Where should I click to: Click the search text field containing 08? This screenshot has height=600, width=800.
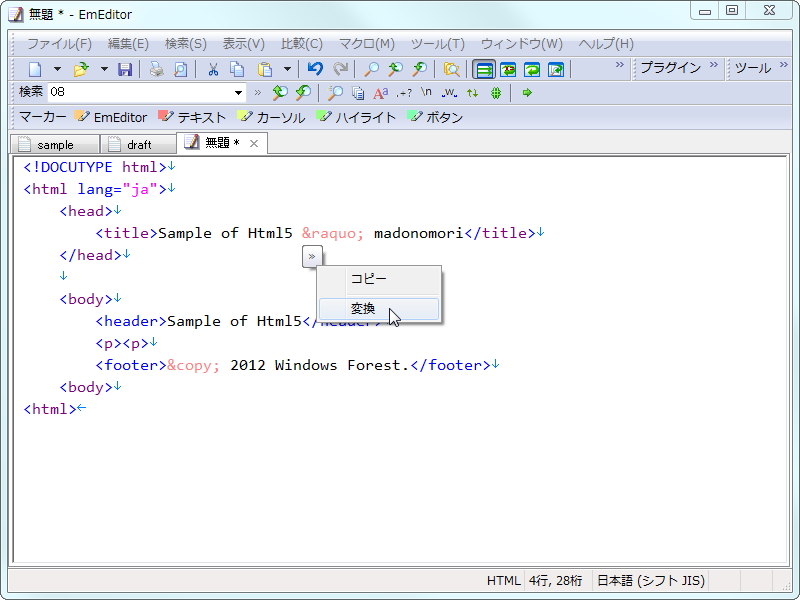[x=140, y=92]
